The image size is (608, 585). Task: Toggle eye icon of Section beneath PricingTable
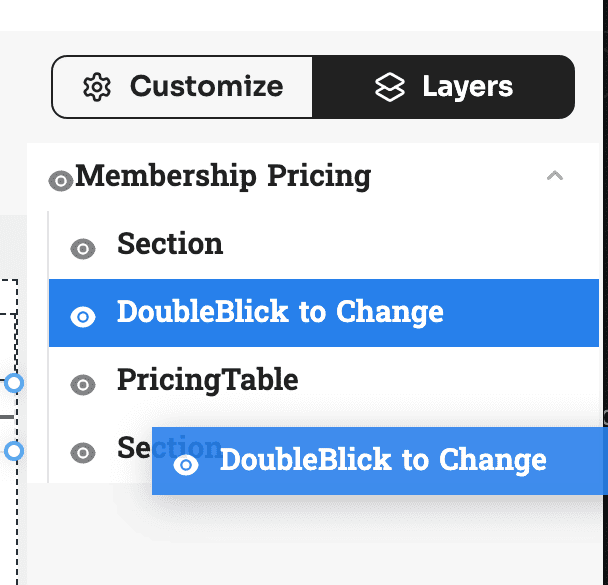pos(83,453)
